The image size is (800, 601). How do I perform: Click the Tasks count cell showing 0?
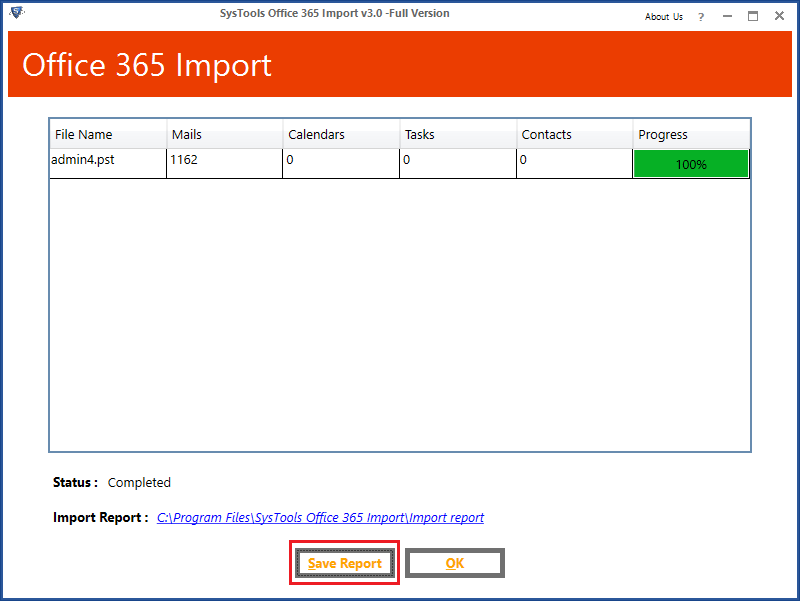point(458,163)
